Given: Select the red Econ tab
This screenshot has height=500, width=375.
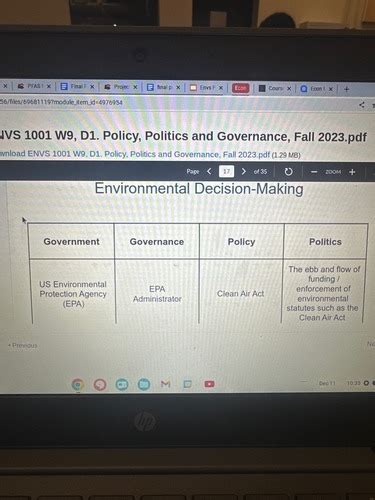Looking at the screenshot, I should click(x=240, y=88).
